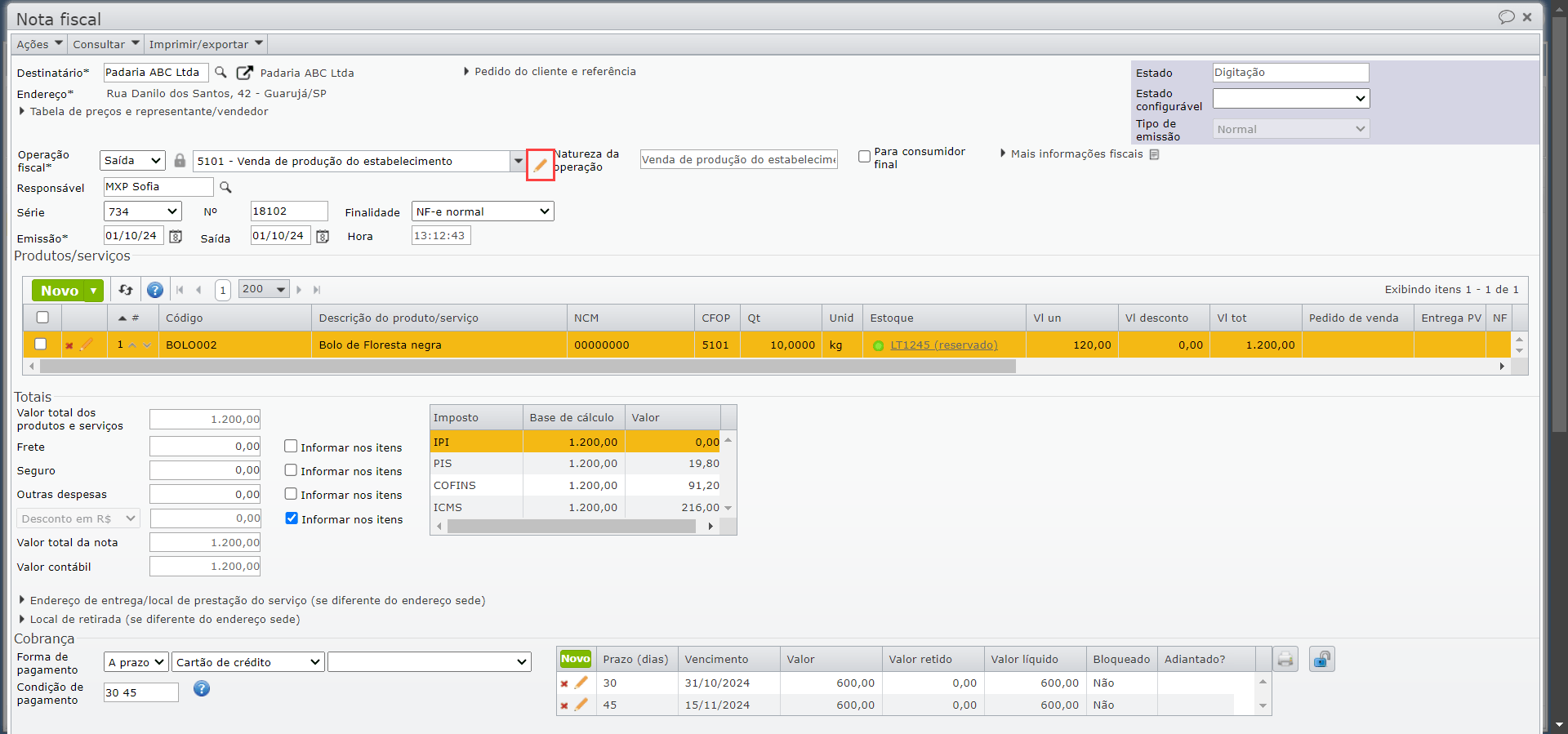Enable the Para consumidor final checkbox
The width and height of the screenshot is (1568, 734).
pos(864,157)
